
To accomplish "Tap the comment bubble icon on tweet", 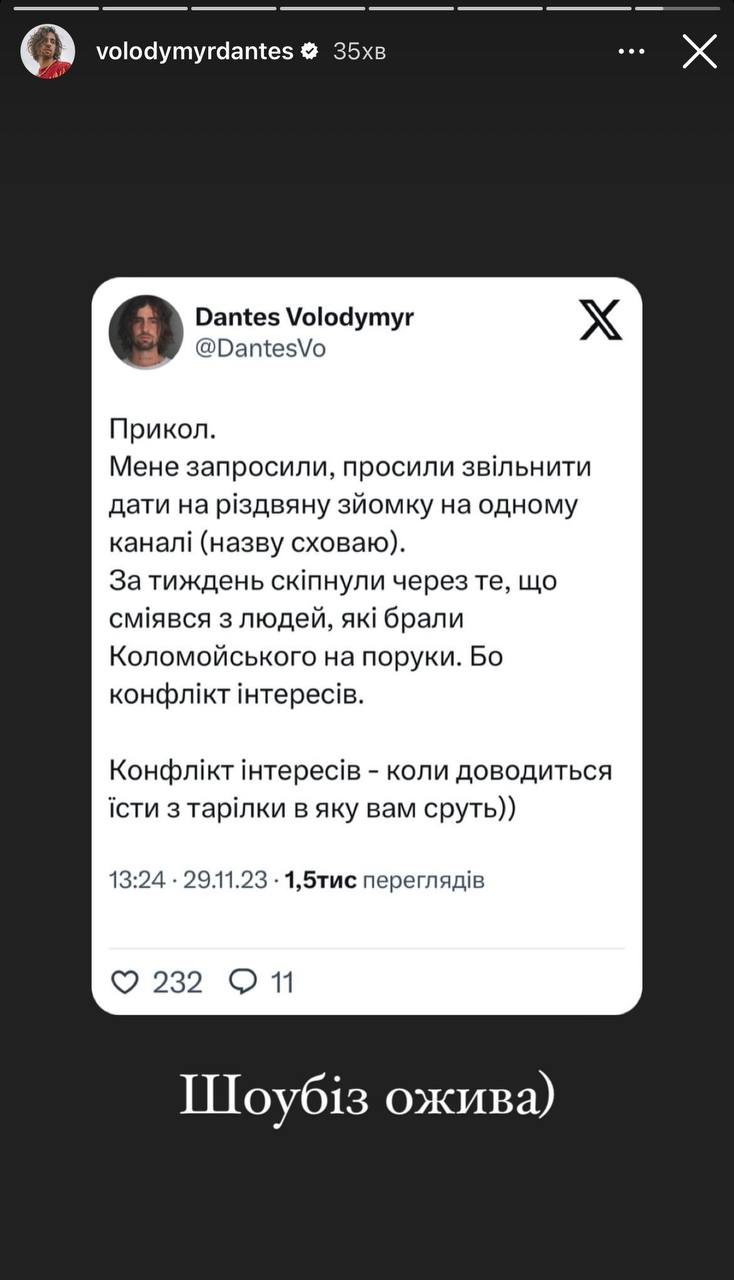I will coord(243,982).
